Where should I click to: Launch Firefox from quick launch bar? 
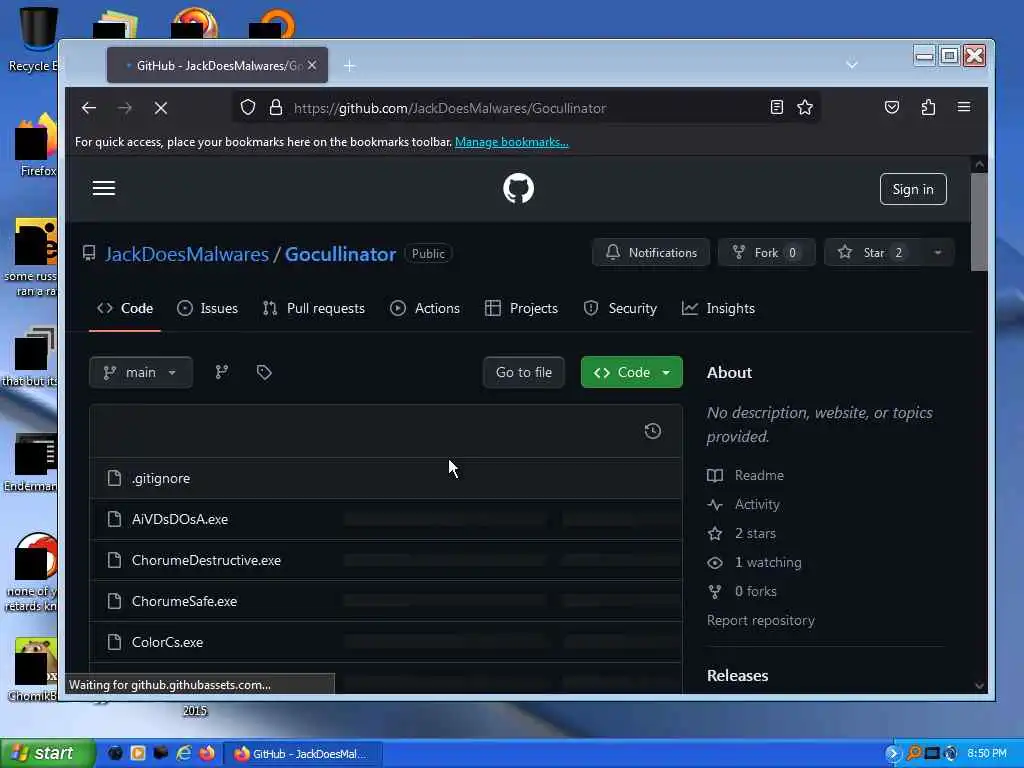click(x=207, y=754)
